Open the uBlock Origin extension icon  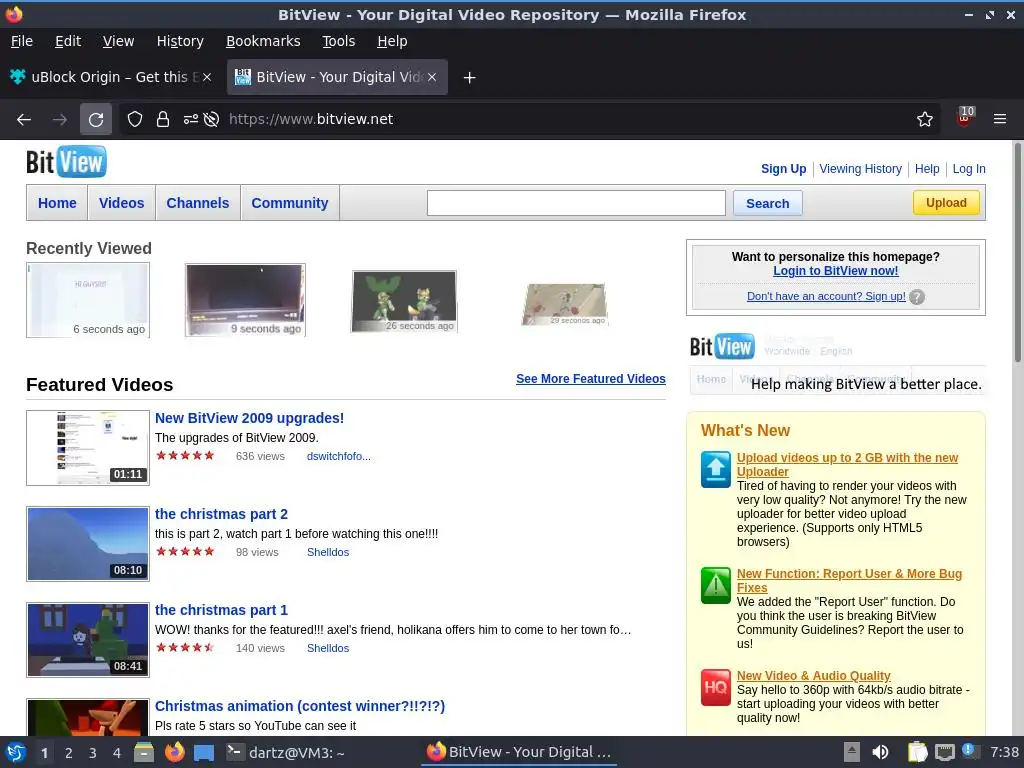pos(965,118)
